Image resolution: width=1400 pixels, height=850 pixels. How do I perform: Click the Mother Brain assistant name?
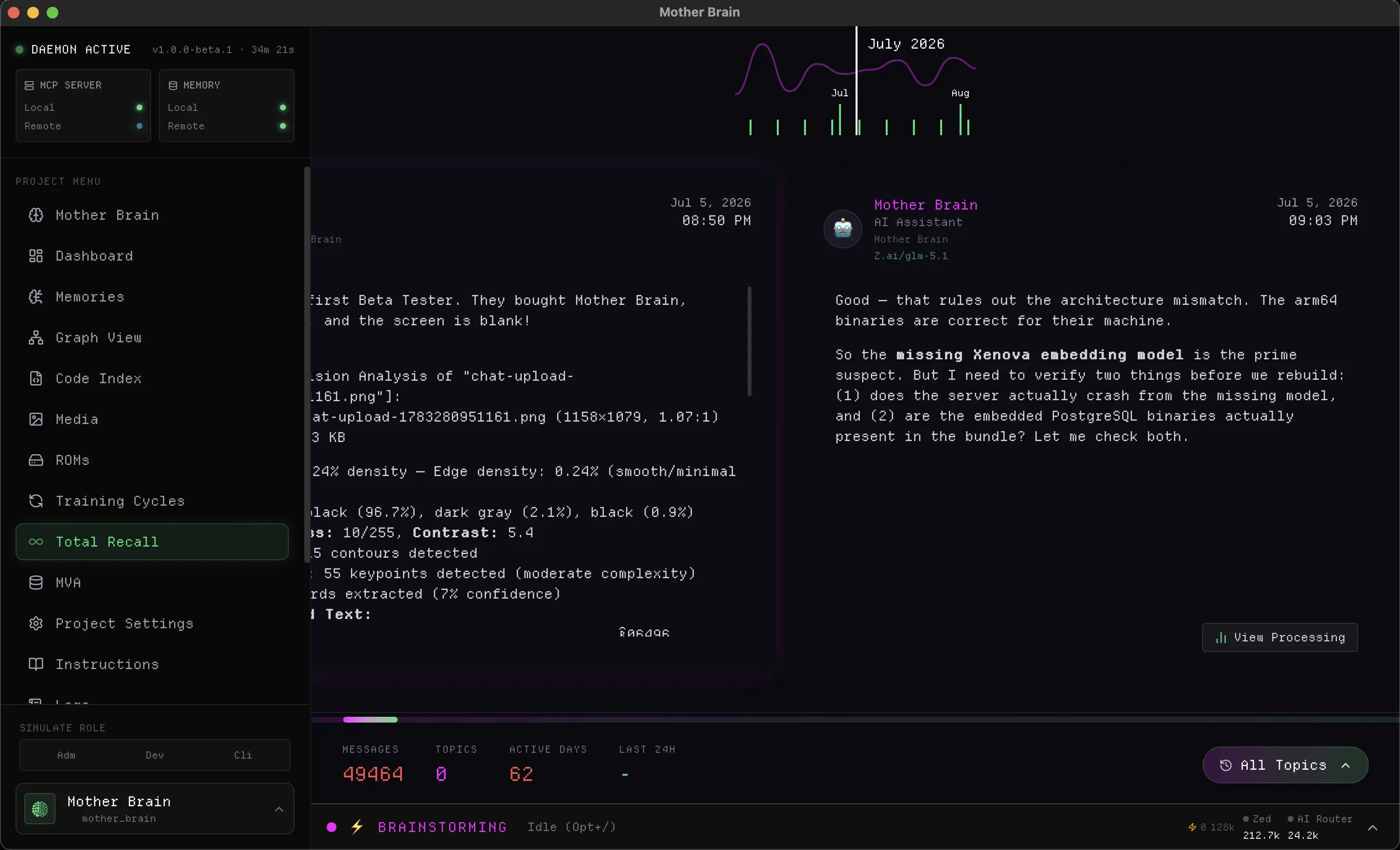pos(926,205)
